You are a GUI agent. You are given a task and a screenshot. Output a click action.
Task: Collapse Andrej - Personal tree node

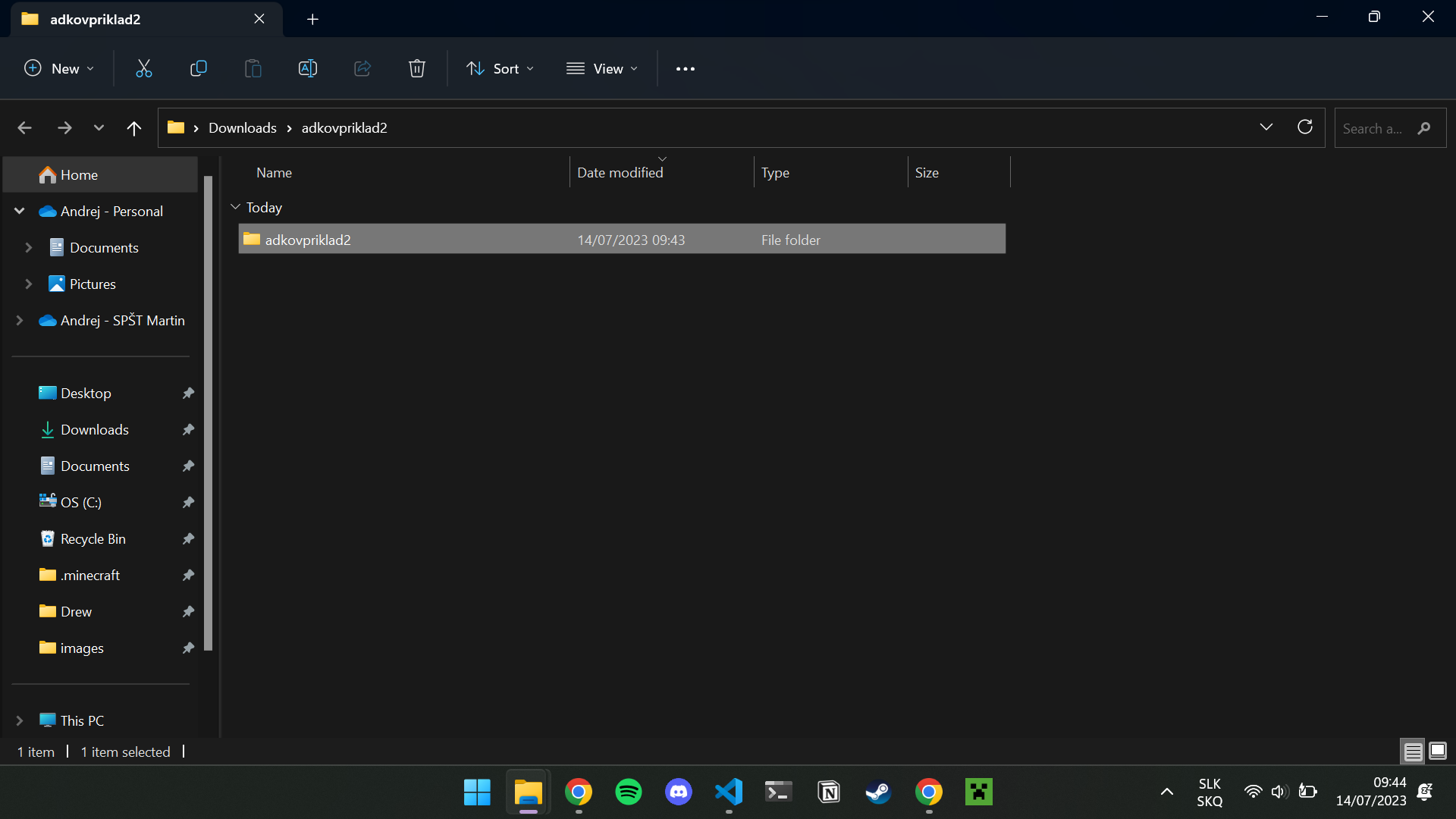click(20, 211)
